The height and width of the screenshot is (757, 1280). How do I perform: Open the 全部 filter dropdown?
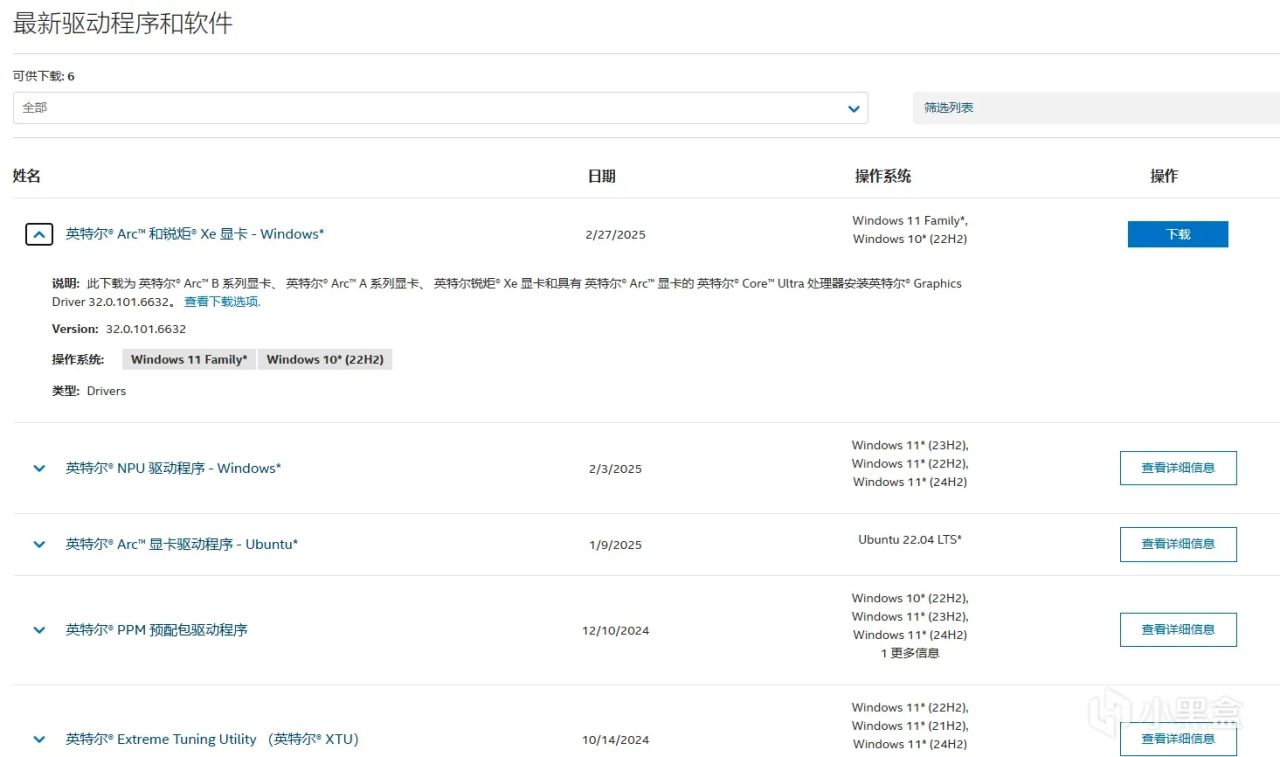click(x=440, y=108)
